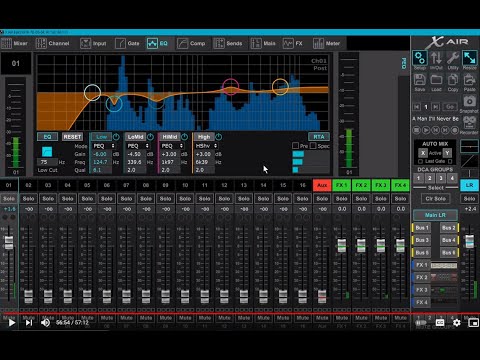Click the YouTube miniplayer icon
The height and width of the screenshot is (360, 480).
click(473, 322)
